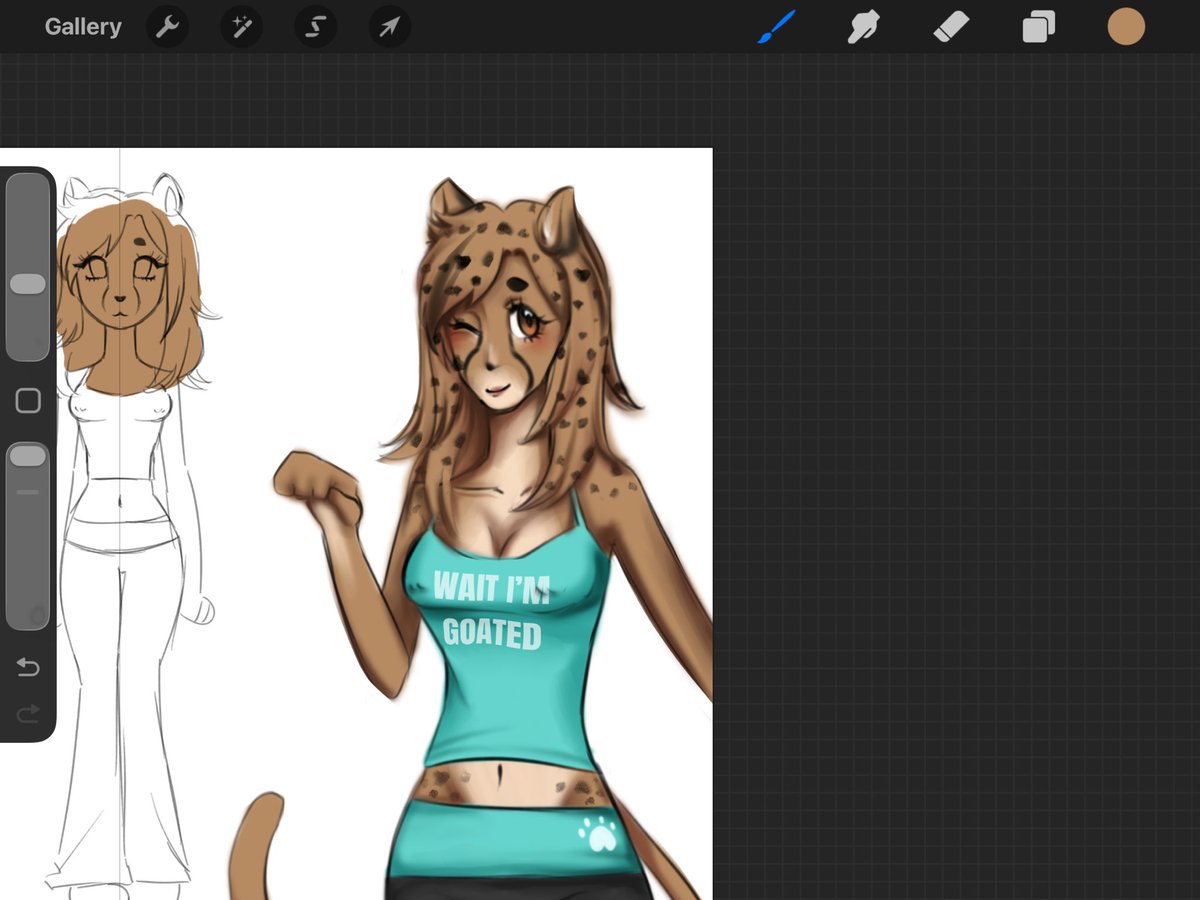This screenshot has width=1200, height=900.
Task: Adjust the brush size slider handle
Action: click(28, 284)
